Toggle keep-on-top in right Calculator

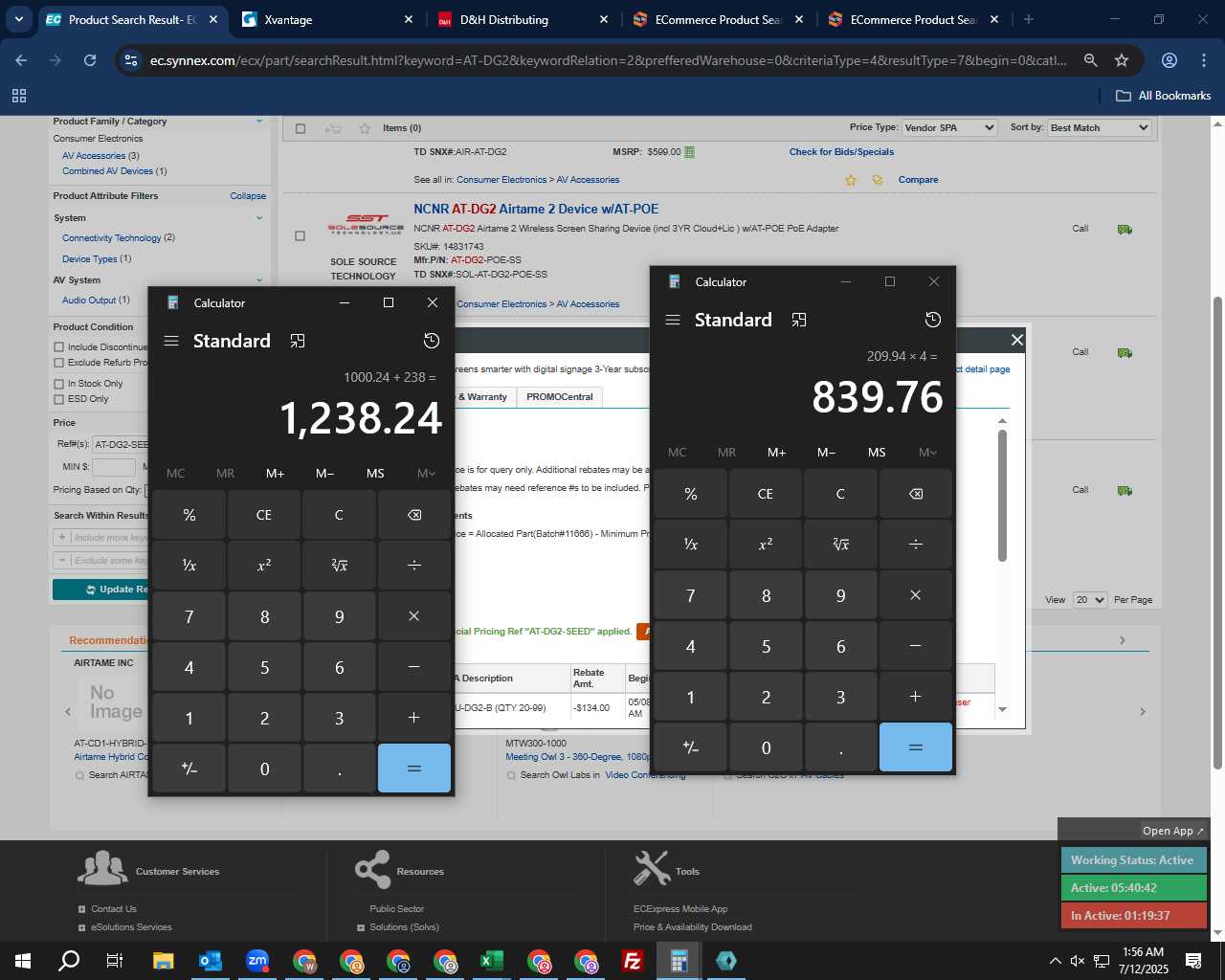coord(799,320)
